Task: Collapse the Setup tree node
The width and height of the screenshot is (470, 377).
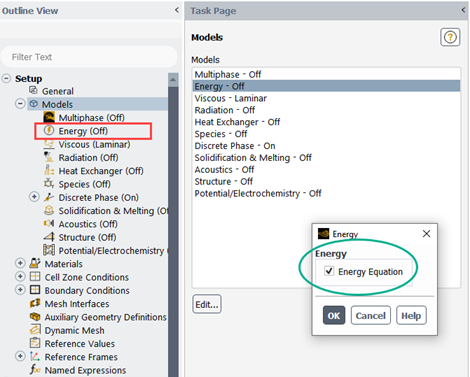Action: click(6, 78)
